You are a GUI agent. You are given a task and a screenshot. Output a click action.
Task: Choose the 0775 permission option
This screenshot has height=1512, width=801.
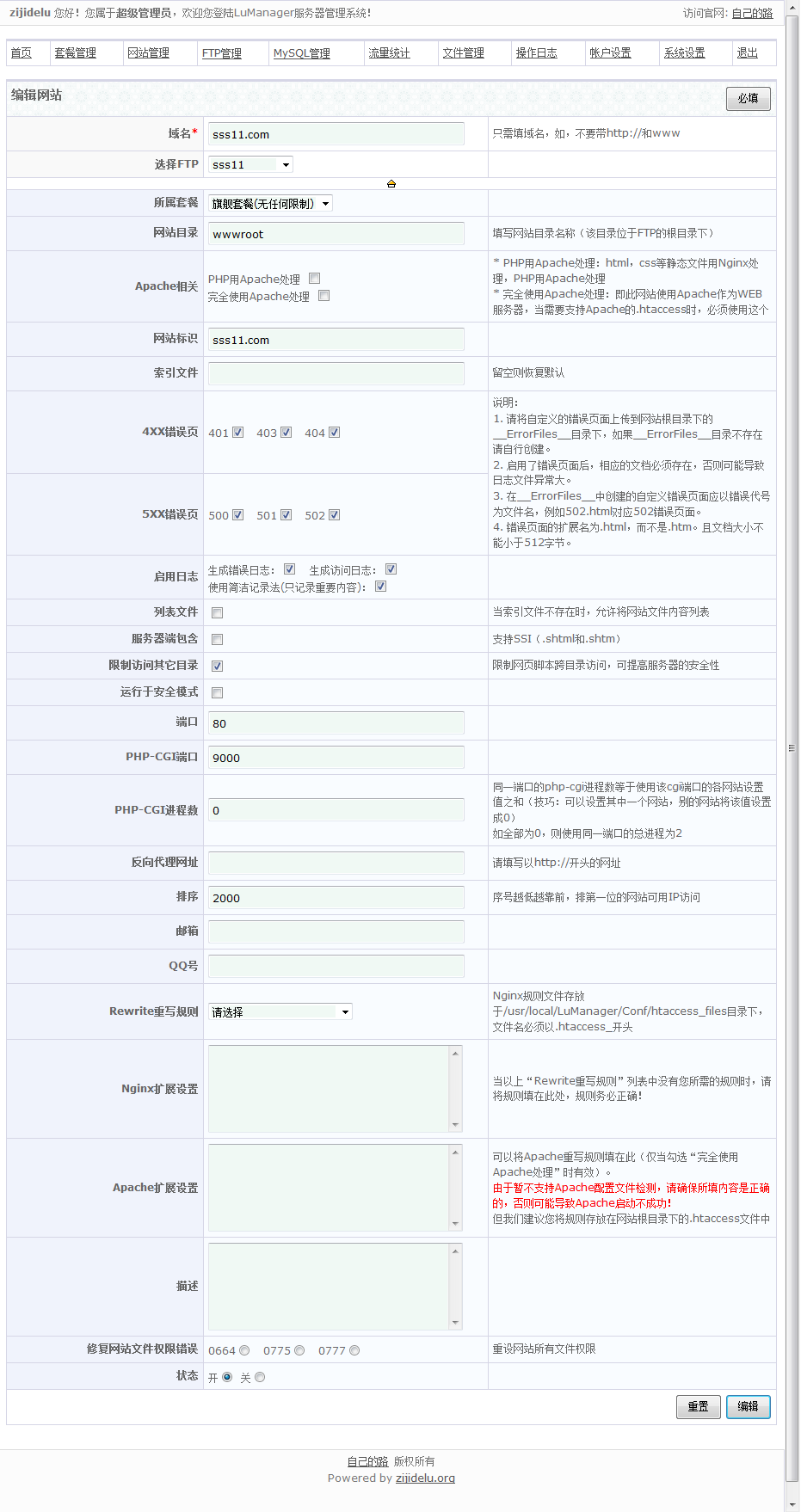pos(300,1350)
